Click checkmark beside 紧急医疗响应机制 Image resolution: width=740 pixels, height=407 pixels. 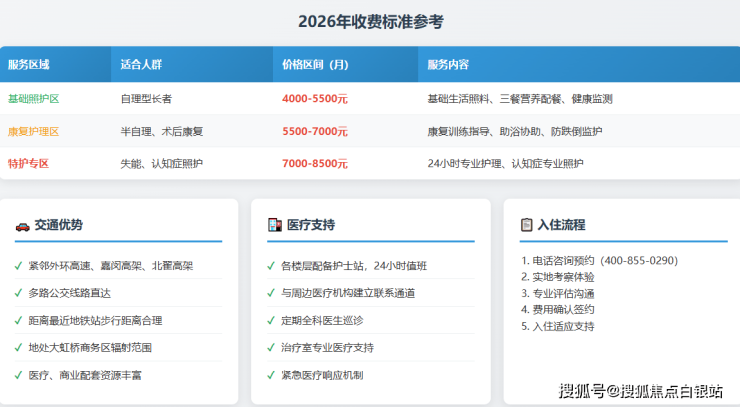coord(271,375)
